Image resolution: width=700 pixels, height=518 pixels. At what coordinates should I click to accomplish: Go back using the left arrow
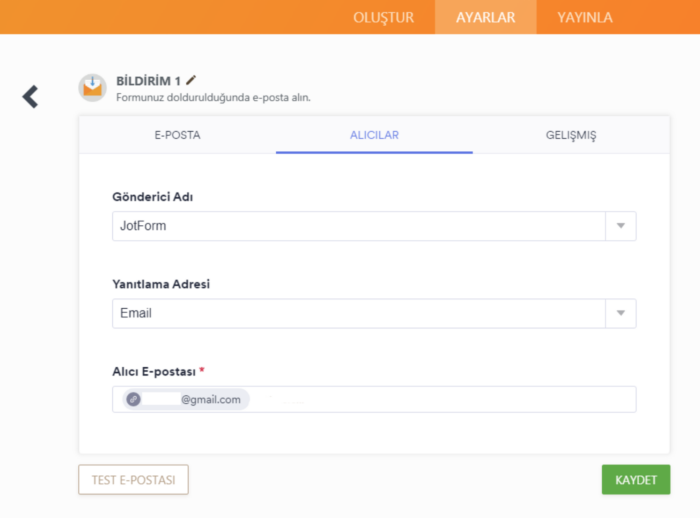pos(30,96)
